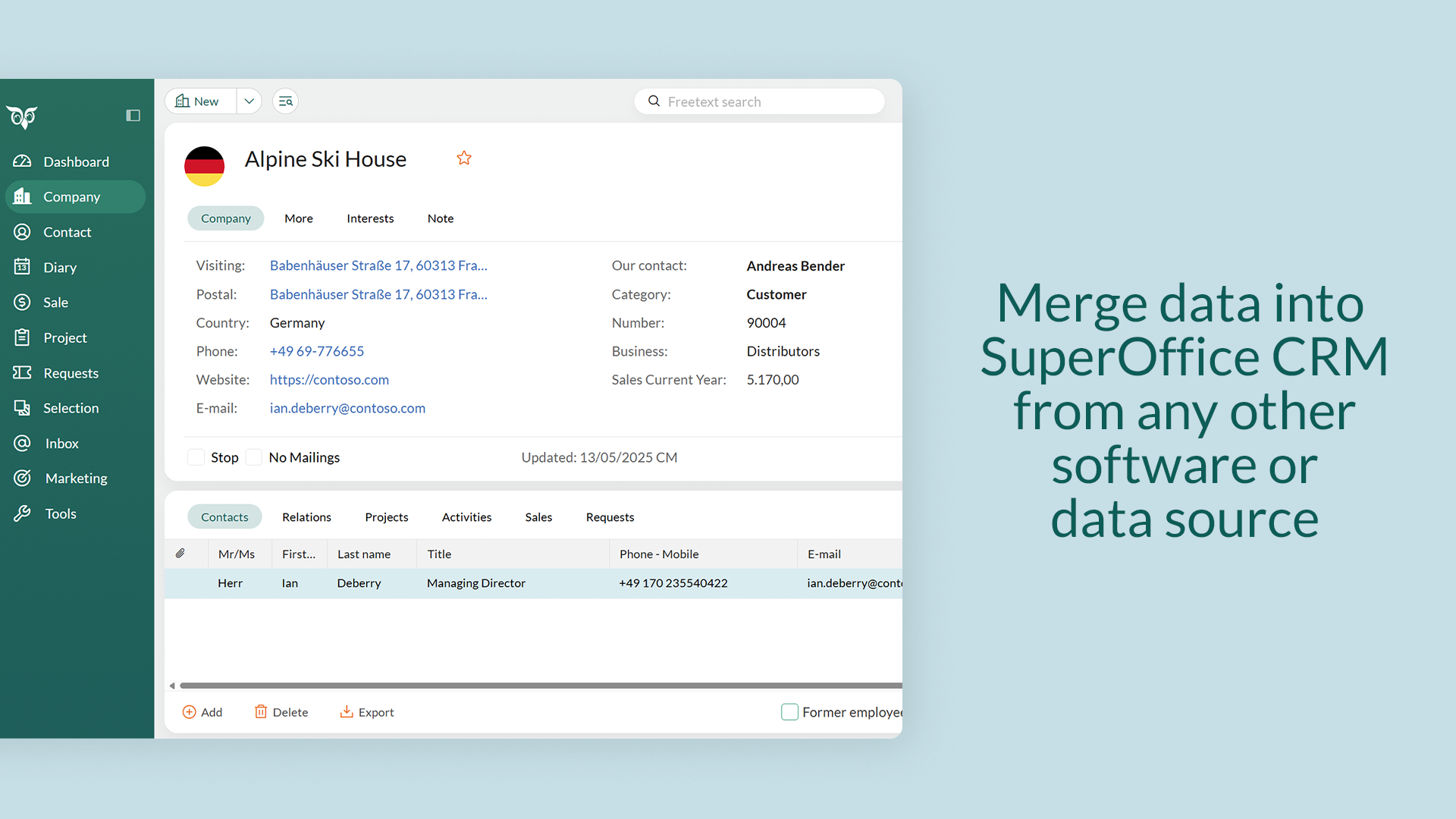Image resolution: width=1456 pixels, height=819 pixels.
Task: Click the Germany country value
Action: pyautogui.click(x=297, y=323)
